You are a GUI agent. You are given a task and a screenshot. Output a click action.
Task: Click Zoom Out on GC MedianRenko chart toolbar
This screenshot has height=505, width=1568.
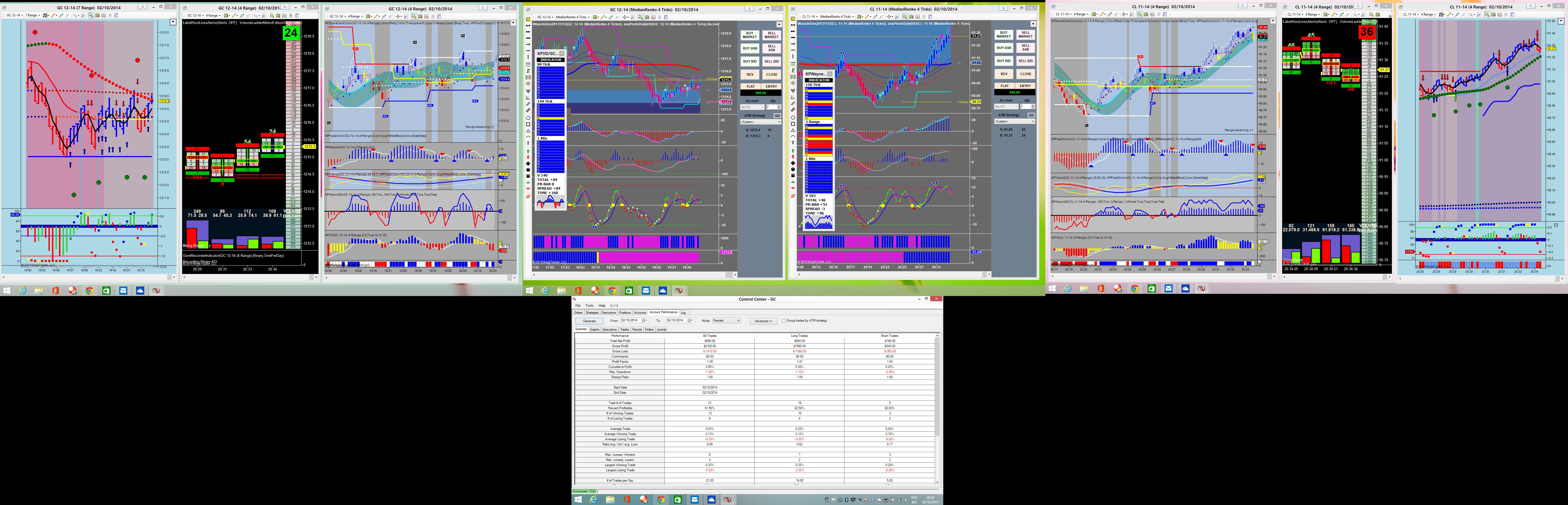click(x=617, y=17)
